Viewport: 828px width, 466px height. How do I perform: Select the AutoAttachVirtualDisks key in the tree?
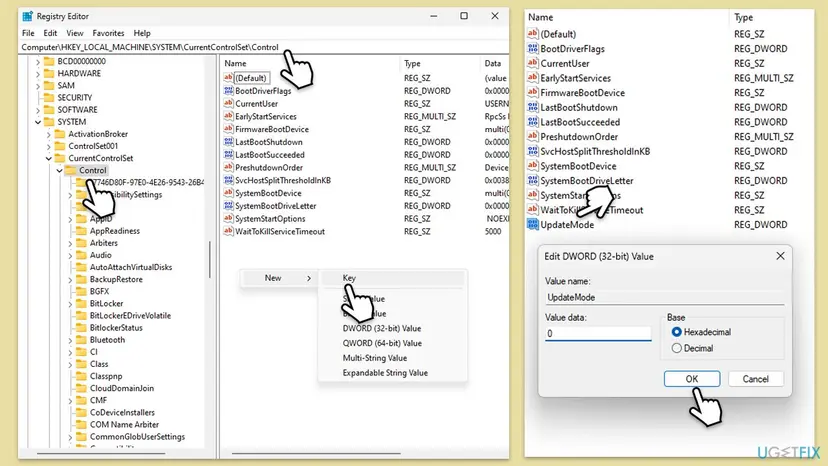pos(131,267)
